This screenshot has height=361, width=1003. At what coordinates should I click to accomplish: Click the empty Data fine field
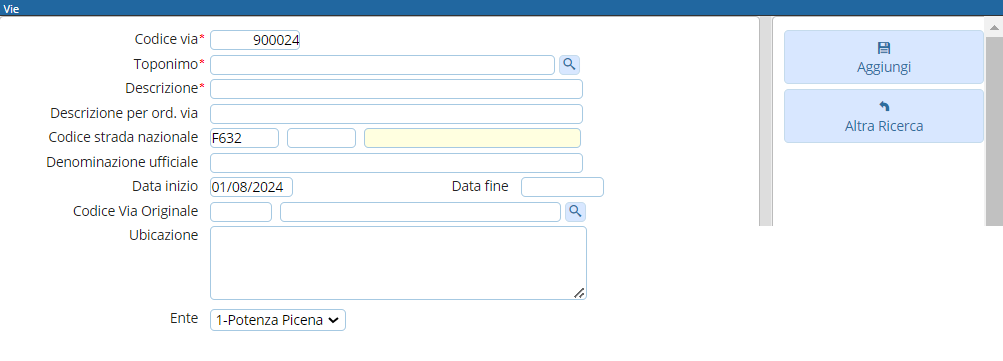point(562,187)
